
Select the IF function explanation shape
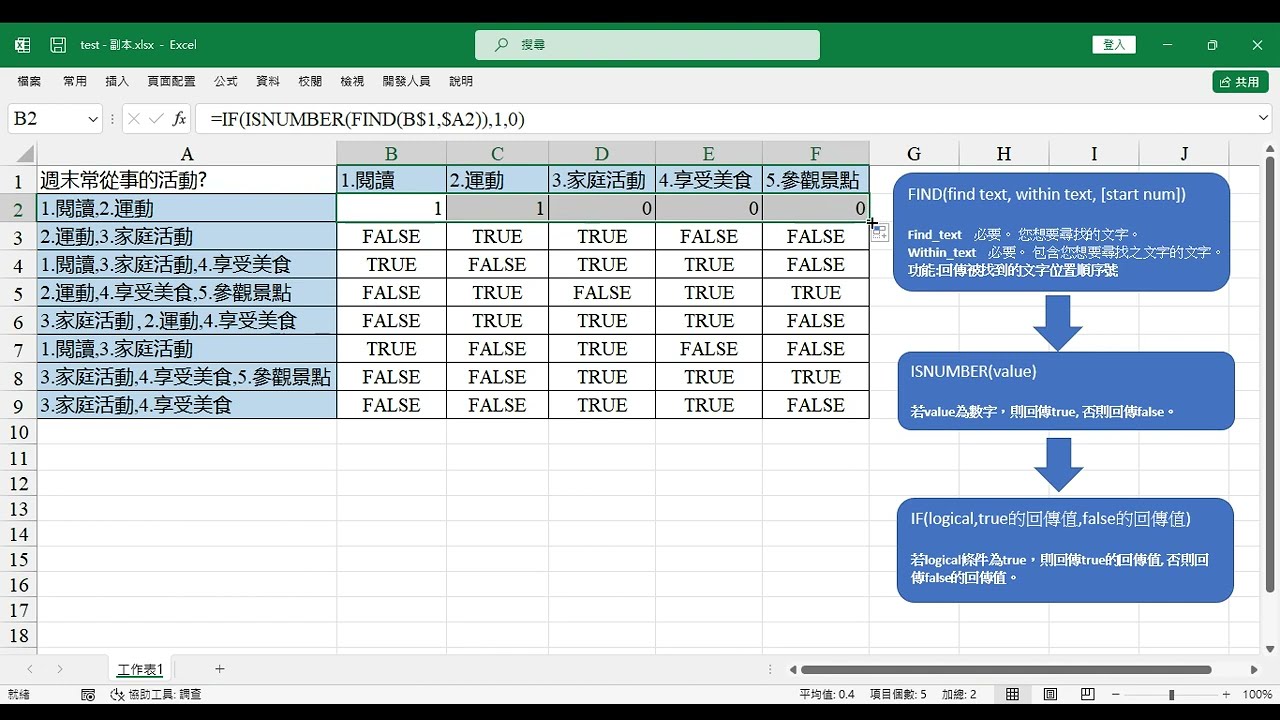[1065, 550]
